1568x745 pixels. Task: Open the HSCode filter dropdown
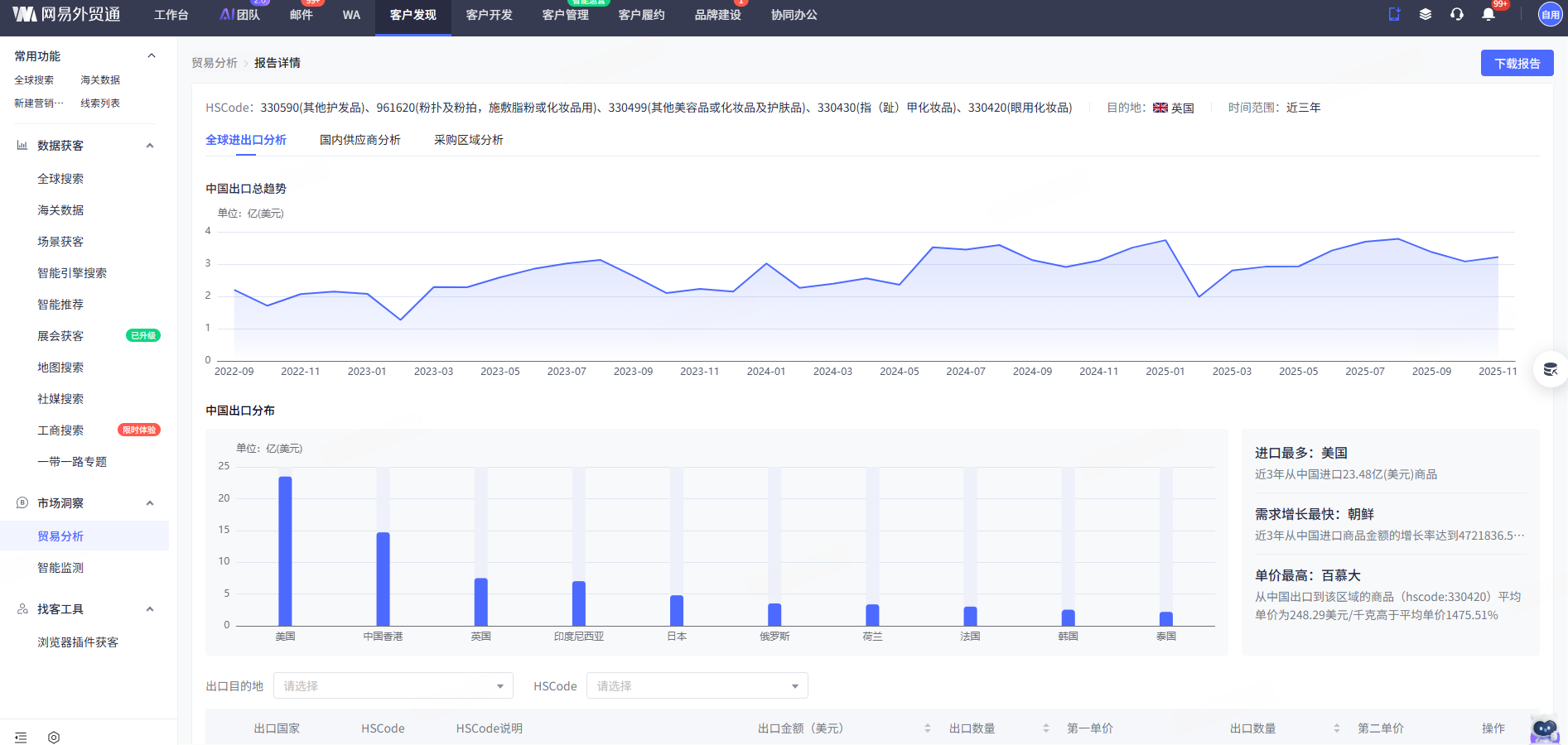click(x=697, y=686)
